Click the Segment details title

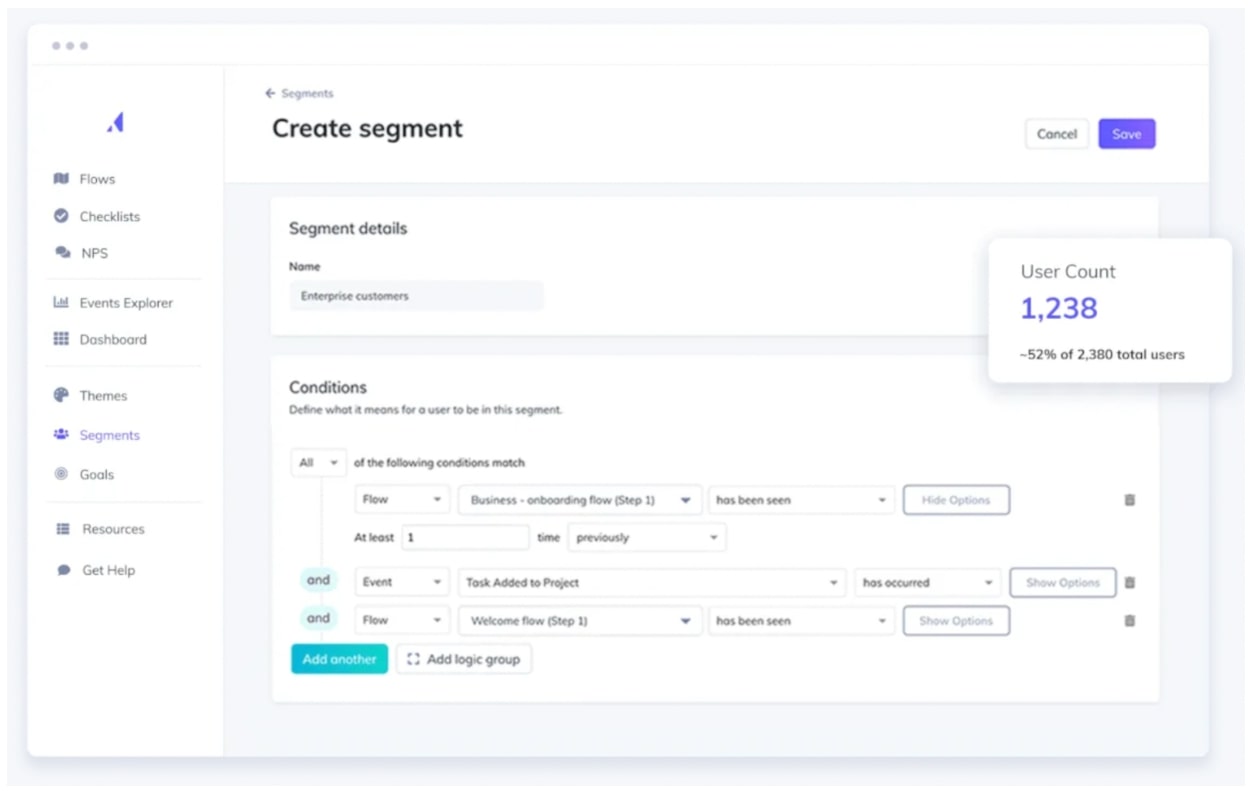(x=348, y=229)
